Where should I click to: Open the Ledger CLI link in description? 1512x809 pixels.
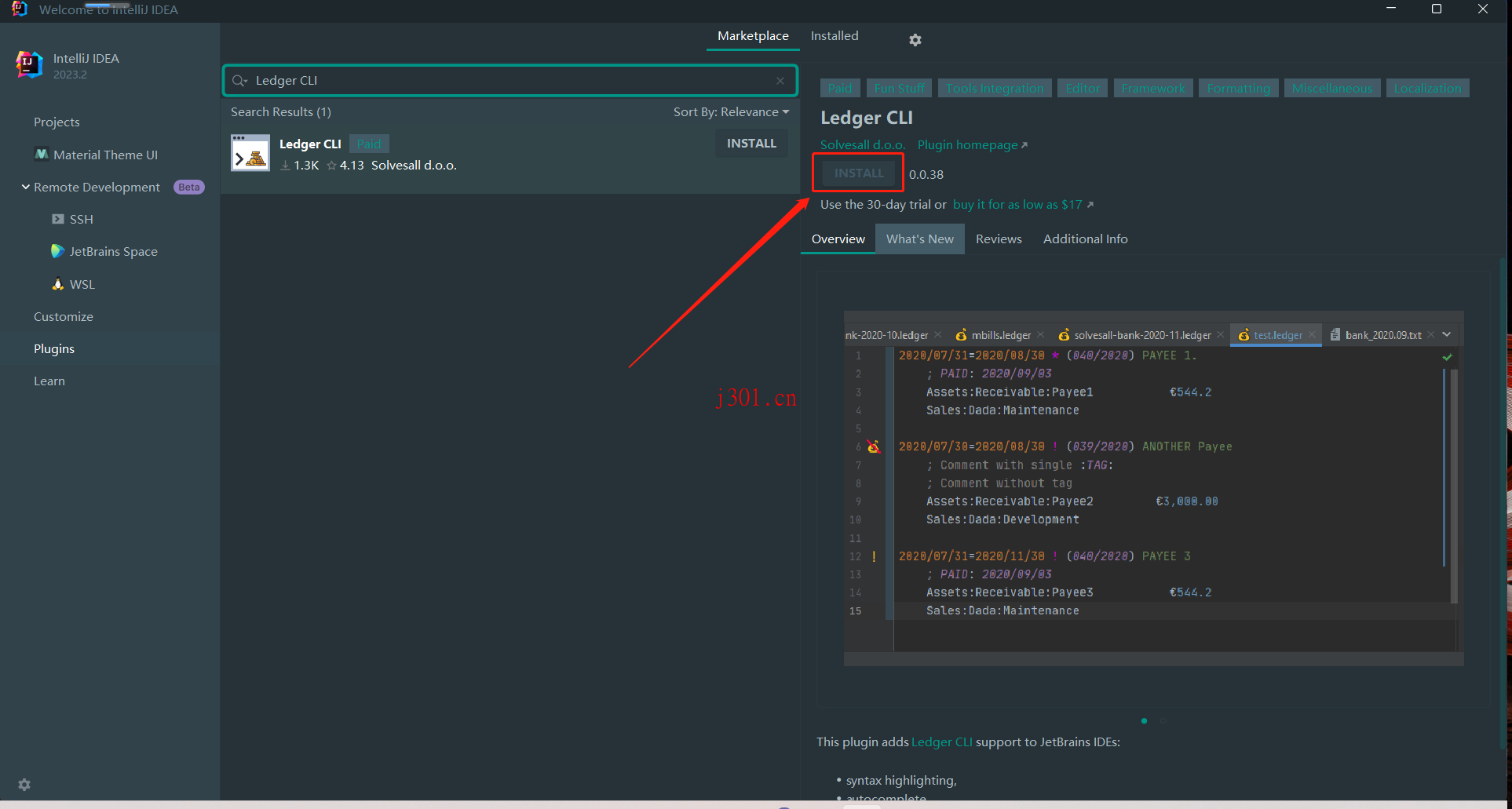pyautogui.click(x=941, y=742)
